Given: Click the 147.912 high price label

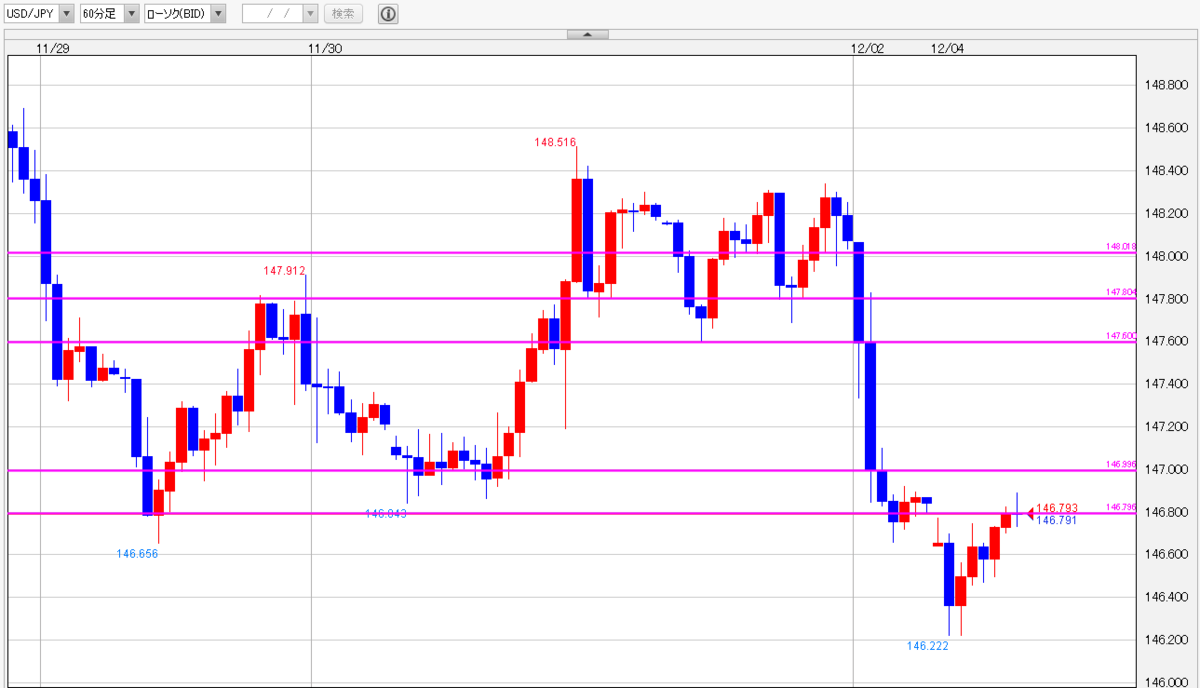Looking at the screenshot, I should tap(285, 270).
